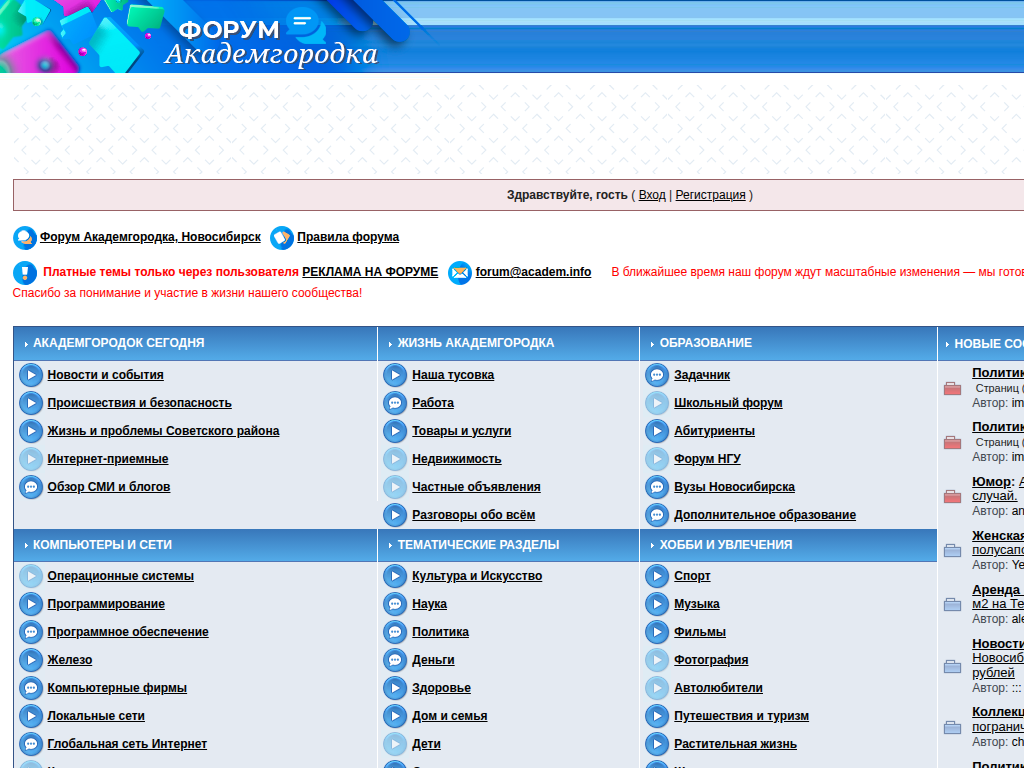This screenshot has width=1024, height=768.
Task: Open the ХОББИ И УВЛЕЧЕНИЯ section header
Action: [725, 545]
